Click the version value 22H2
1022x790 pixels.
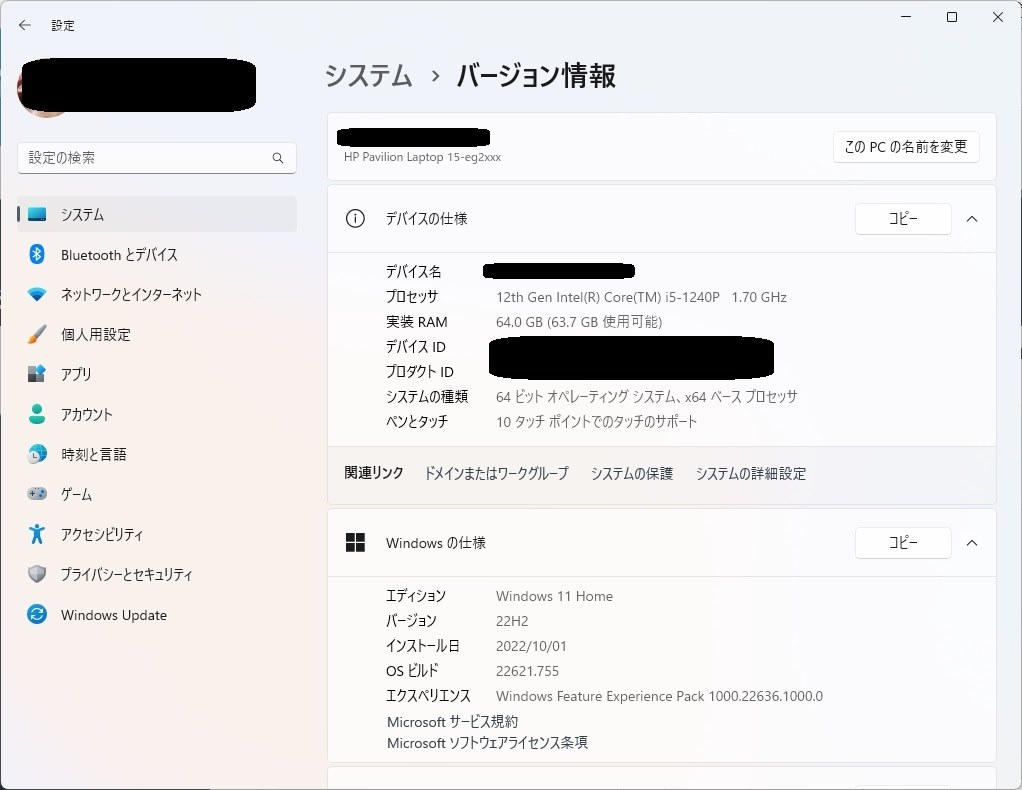[512, 621]
